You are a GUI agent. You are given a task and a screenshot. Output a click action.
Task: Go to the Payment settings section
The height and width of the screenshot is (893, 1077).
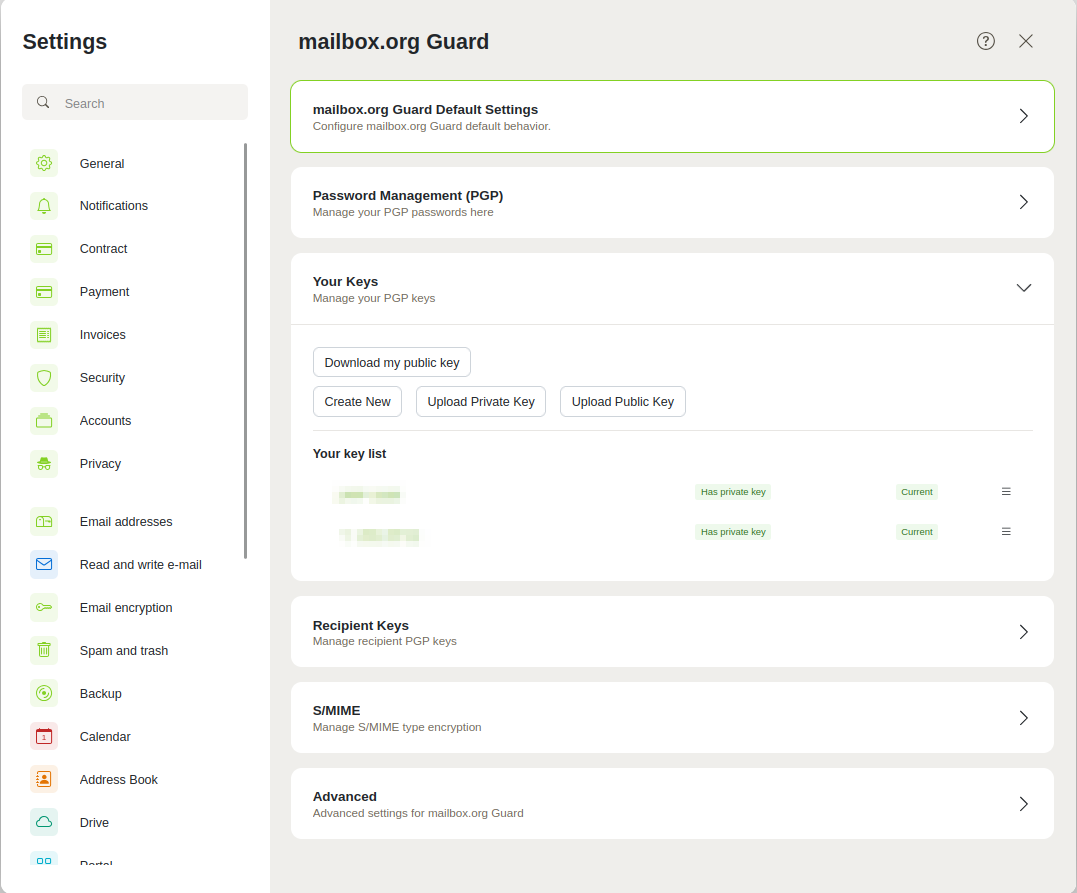(x=135, y=292)
